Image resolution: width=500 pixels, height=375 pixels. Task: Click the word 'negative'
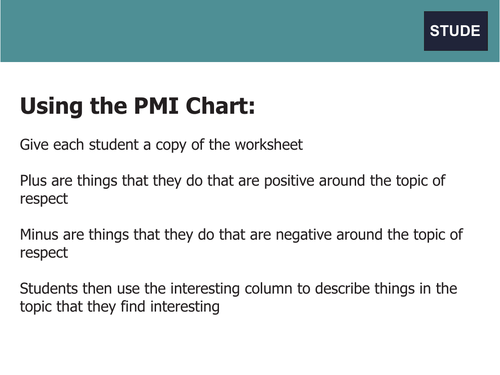pos(304,235)
